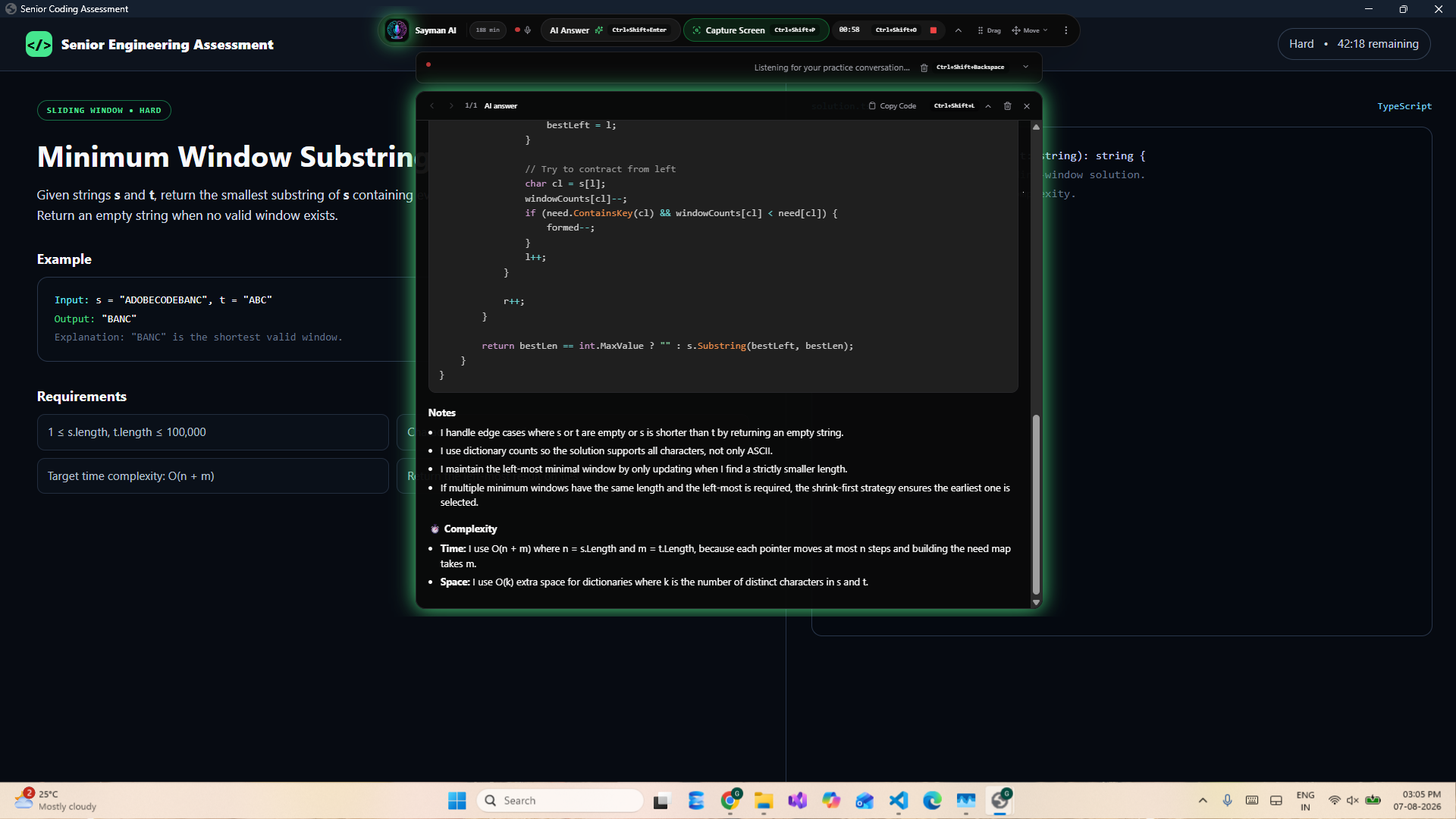This screenshot has width=1456, height=819.
Task: Click the Notes heading in the AI answer
Action: click(442, 413)
